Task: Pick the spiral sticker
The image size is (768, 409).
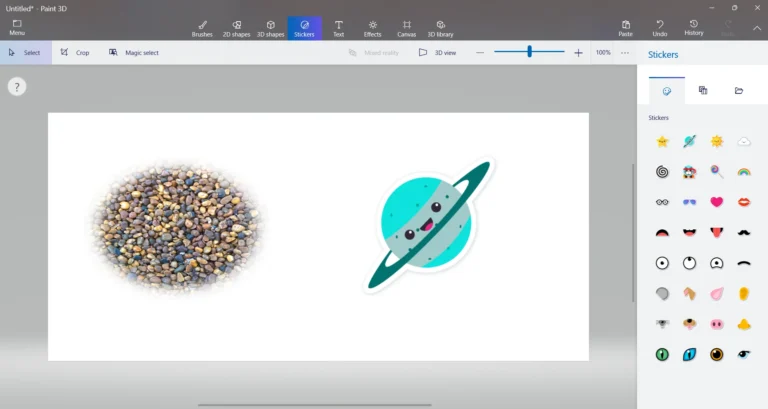Action: click(662, 172)
